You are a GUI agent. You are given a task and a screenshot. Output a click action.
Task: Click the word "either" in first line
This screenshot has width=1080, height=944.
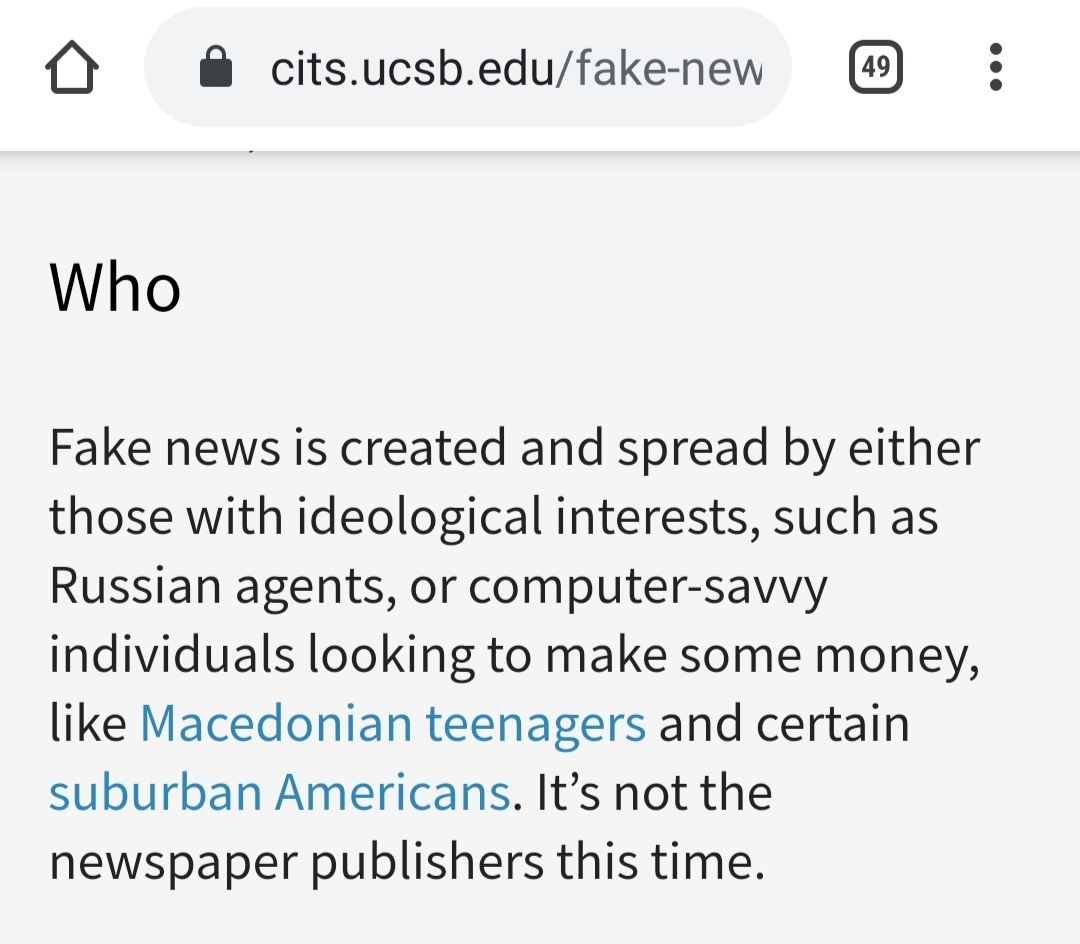(914, 448)
